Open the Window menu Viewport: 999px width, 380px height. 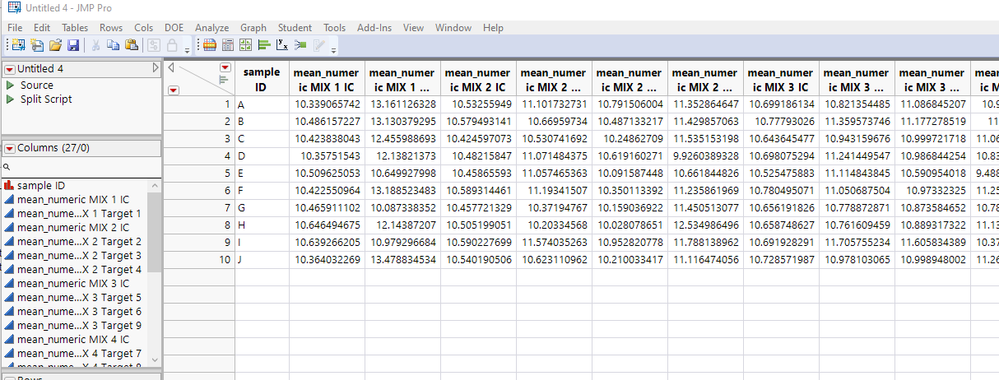click(x=453, y=27)
